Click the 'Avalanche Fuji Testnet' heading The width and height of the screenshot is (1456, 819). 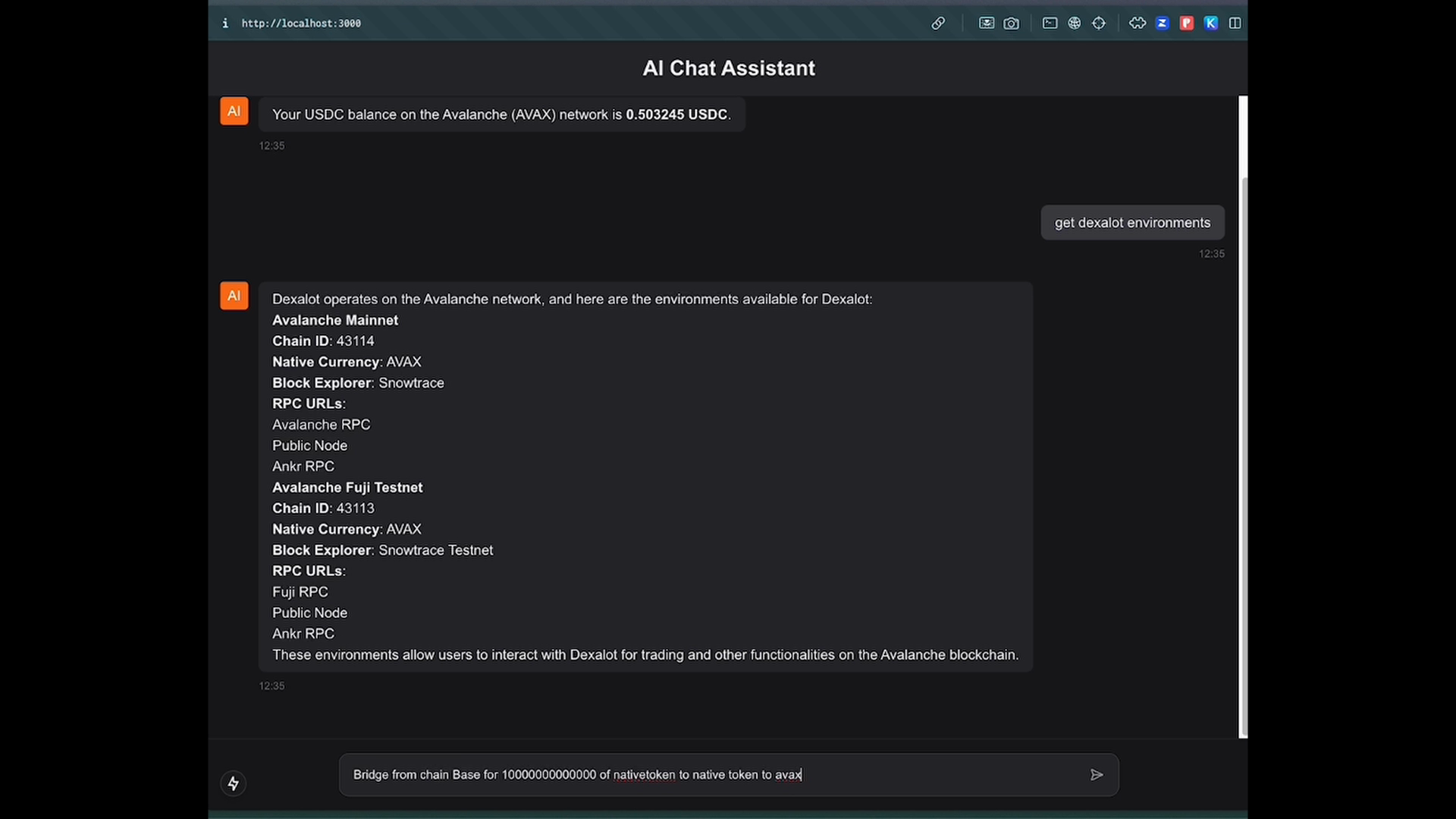(347, 488)
